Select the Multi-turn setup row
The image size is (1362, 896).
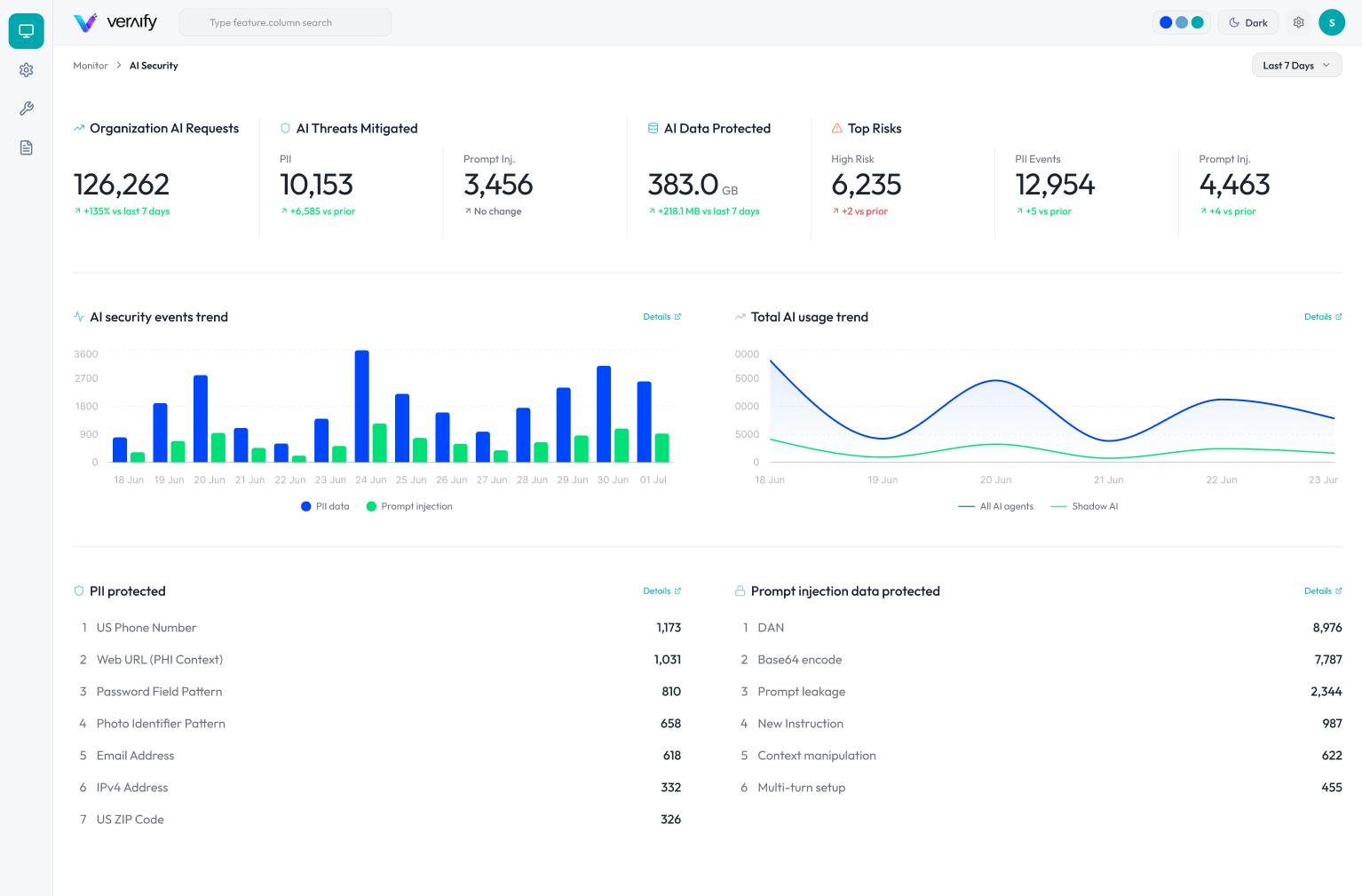[x=1038, y=788]
